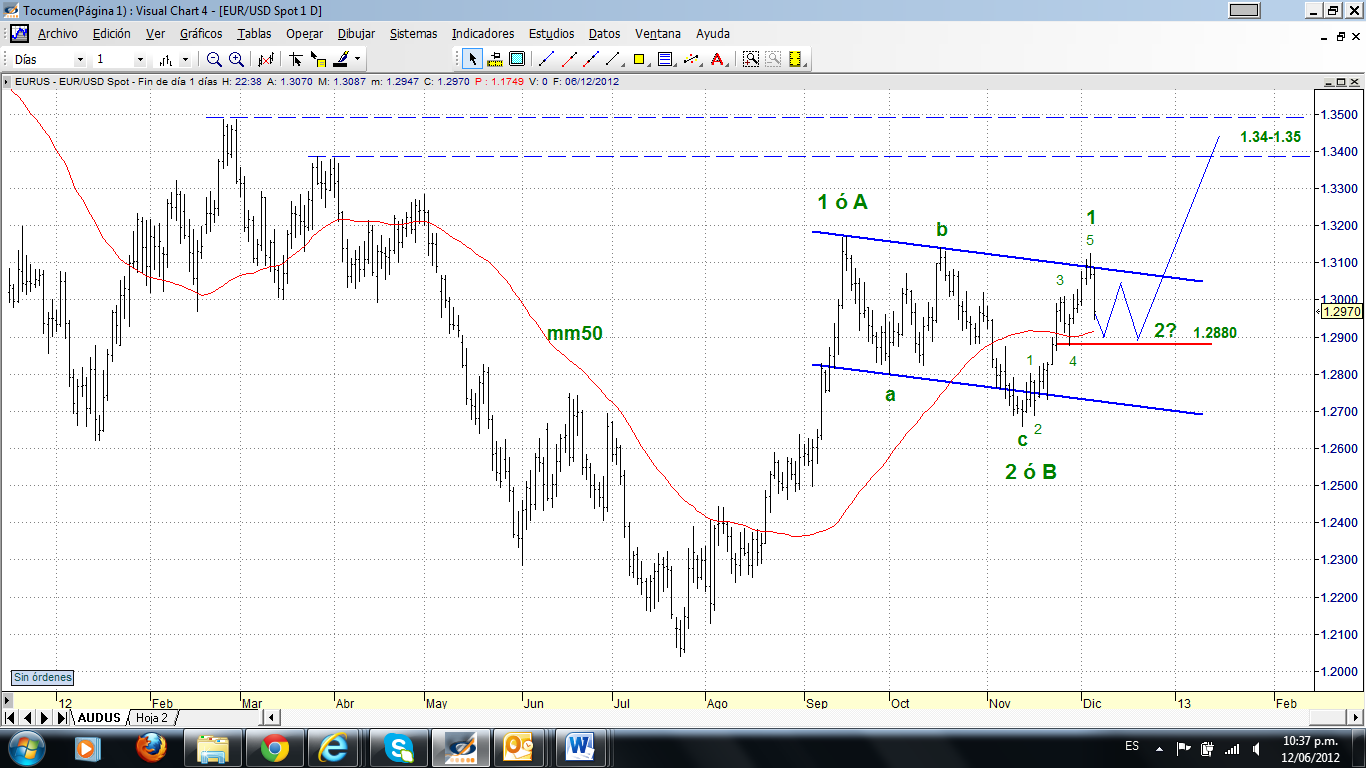Open the Indicadores menu
1366x768 pixels.
pos(482,33)
